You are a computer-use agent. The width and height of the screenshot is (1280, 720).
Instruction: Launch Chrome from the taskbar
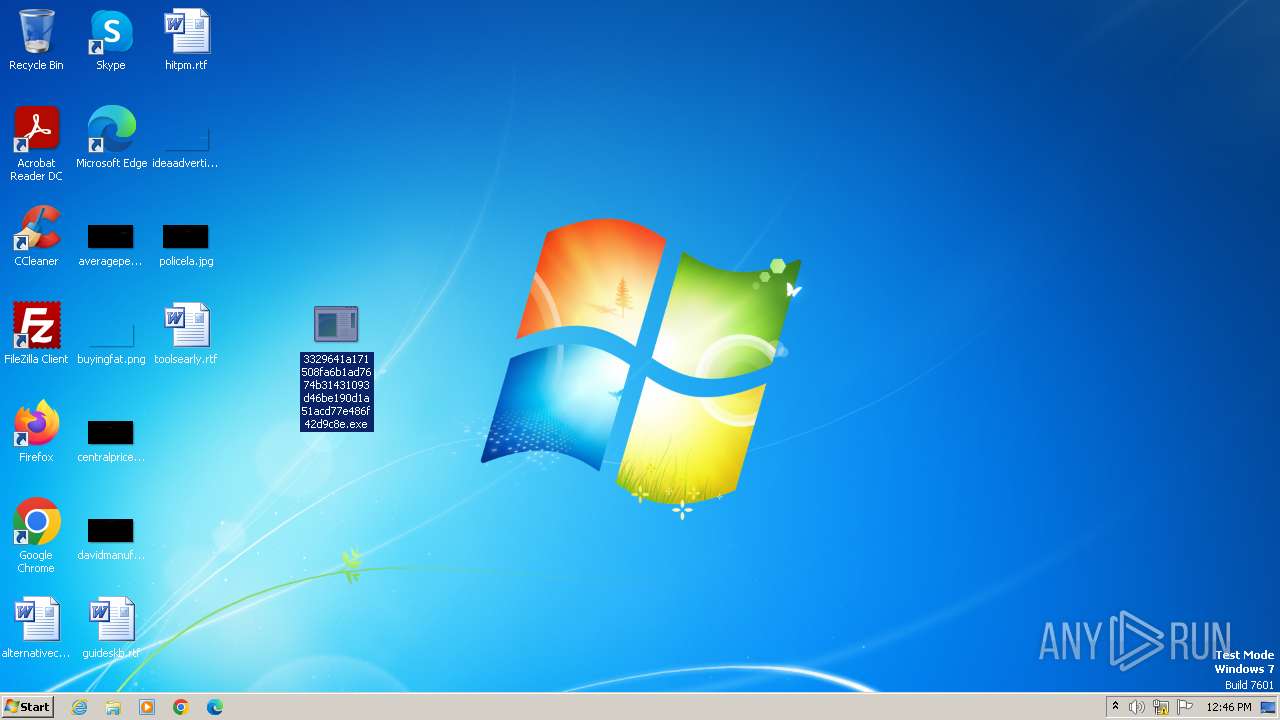(181, 707)
